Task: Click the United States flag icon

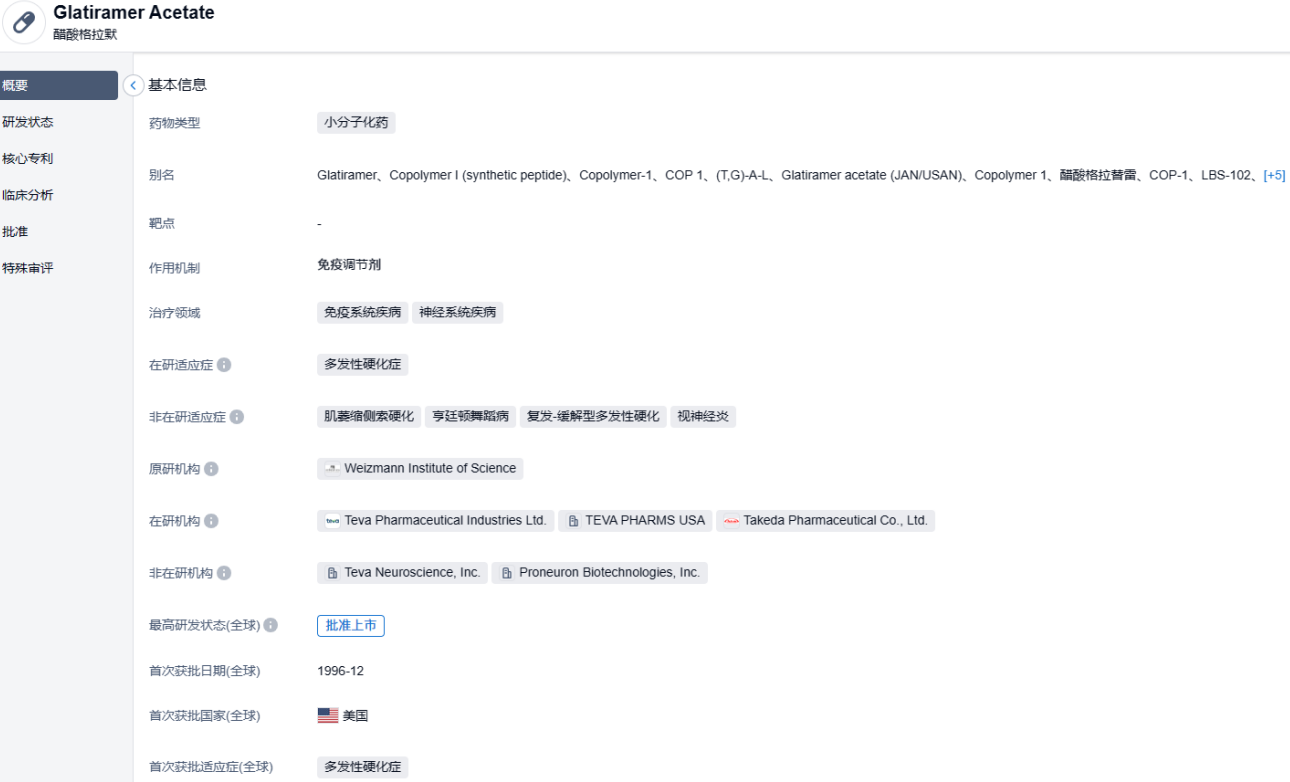Action: [328, 716]
